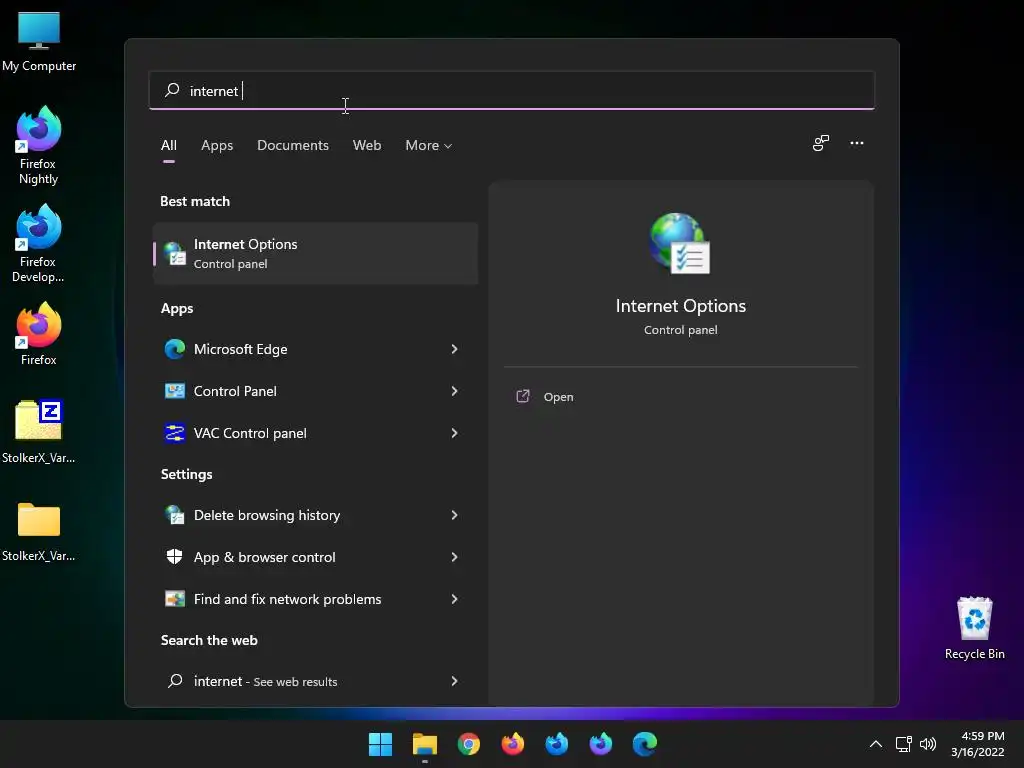This screenshot has height=768, width=1024.
Task: Click network status tray icon
Action: click(904, 744)
